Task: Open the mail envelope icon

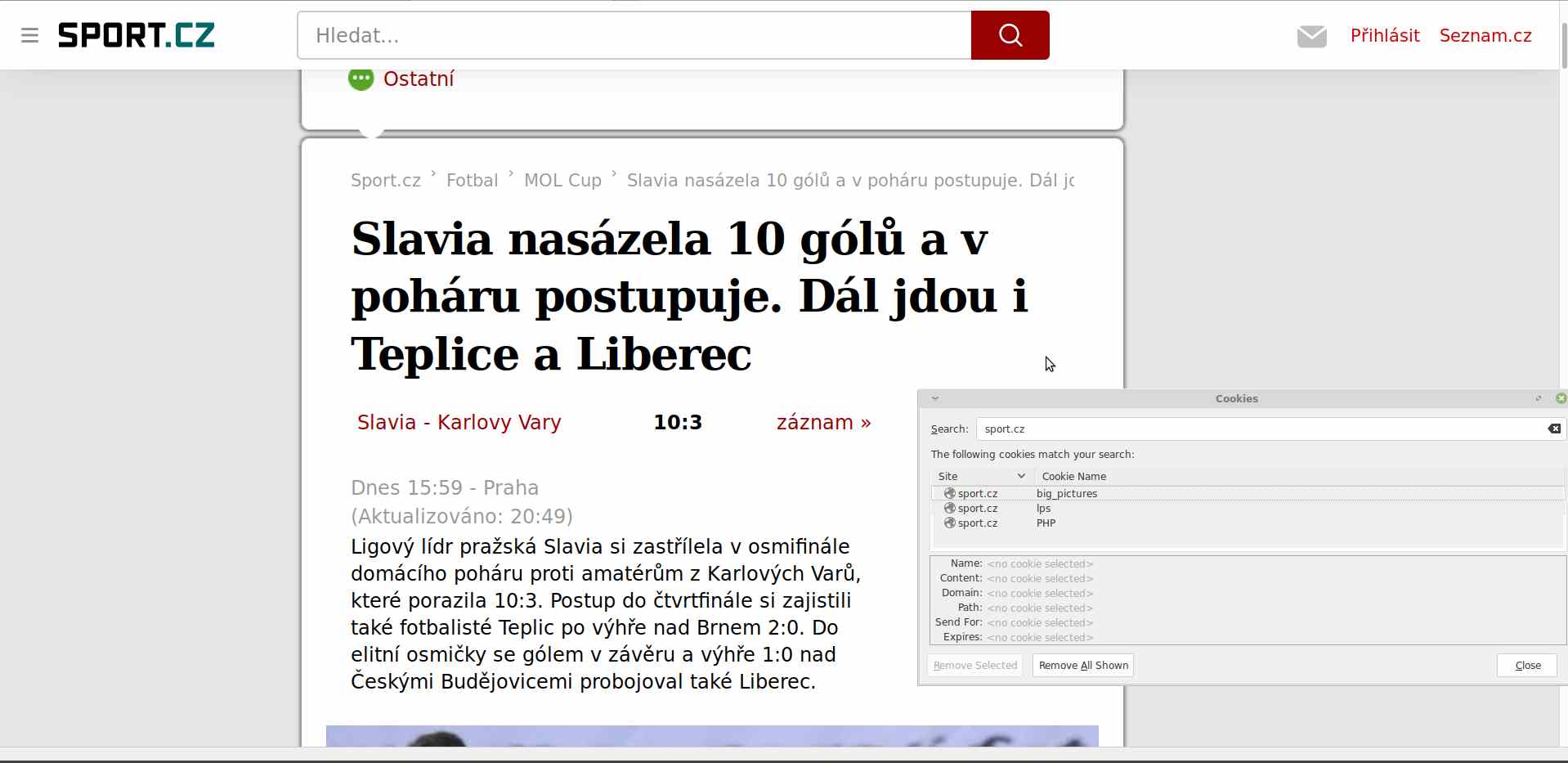Action: click(1311, 36)
